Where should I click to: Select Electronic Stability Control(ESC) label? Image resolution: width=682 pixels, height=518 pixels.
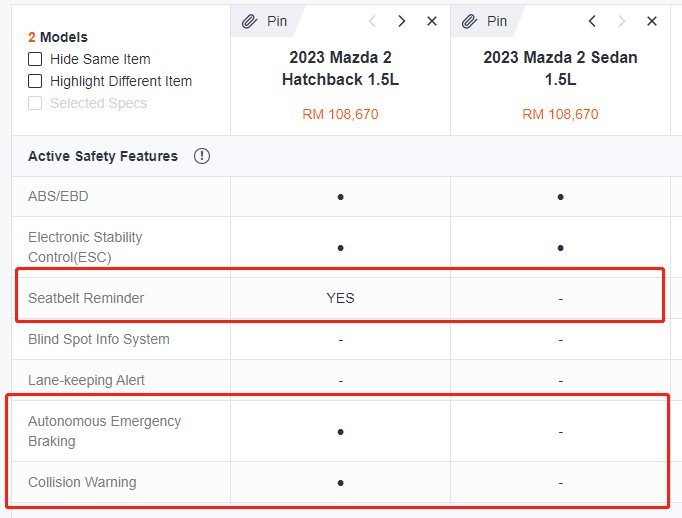coord(85,247)
